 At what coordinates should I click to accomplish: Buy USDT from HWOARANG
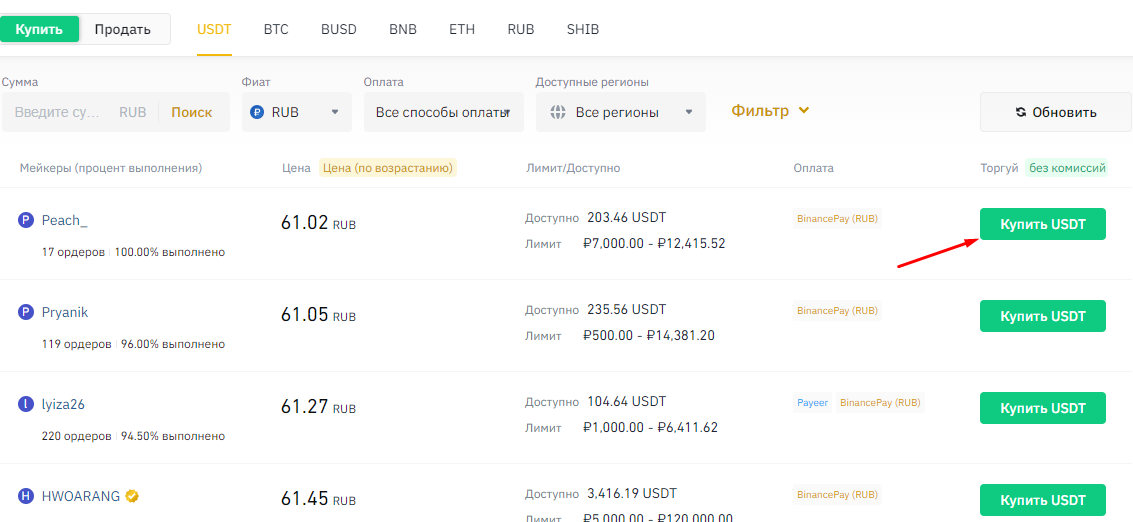pos(1043,500)
